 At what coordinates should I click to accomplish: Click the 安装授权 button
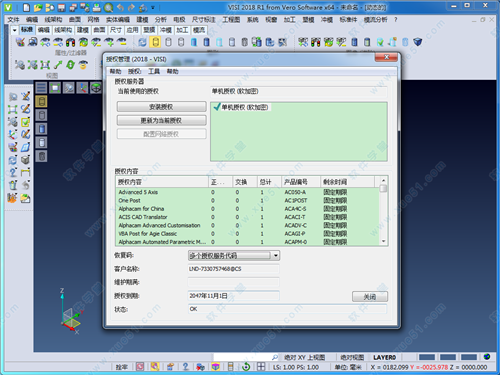[x=161, y=107]
